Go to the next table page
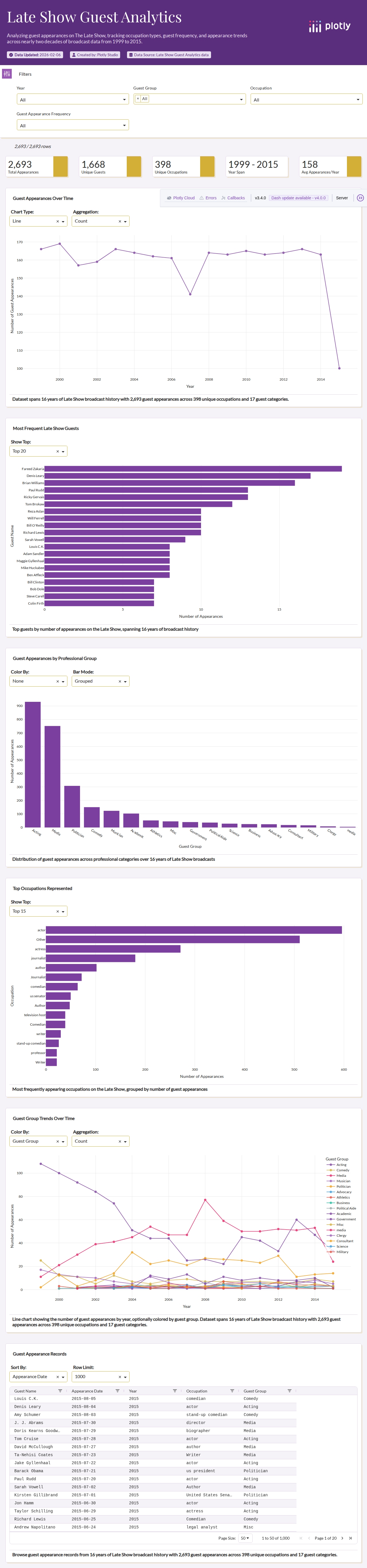Image resolution: width=367 pixels, height=1568 pixels. pyautogui.click(x=342, y=1538)
